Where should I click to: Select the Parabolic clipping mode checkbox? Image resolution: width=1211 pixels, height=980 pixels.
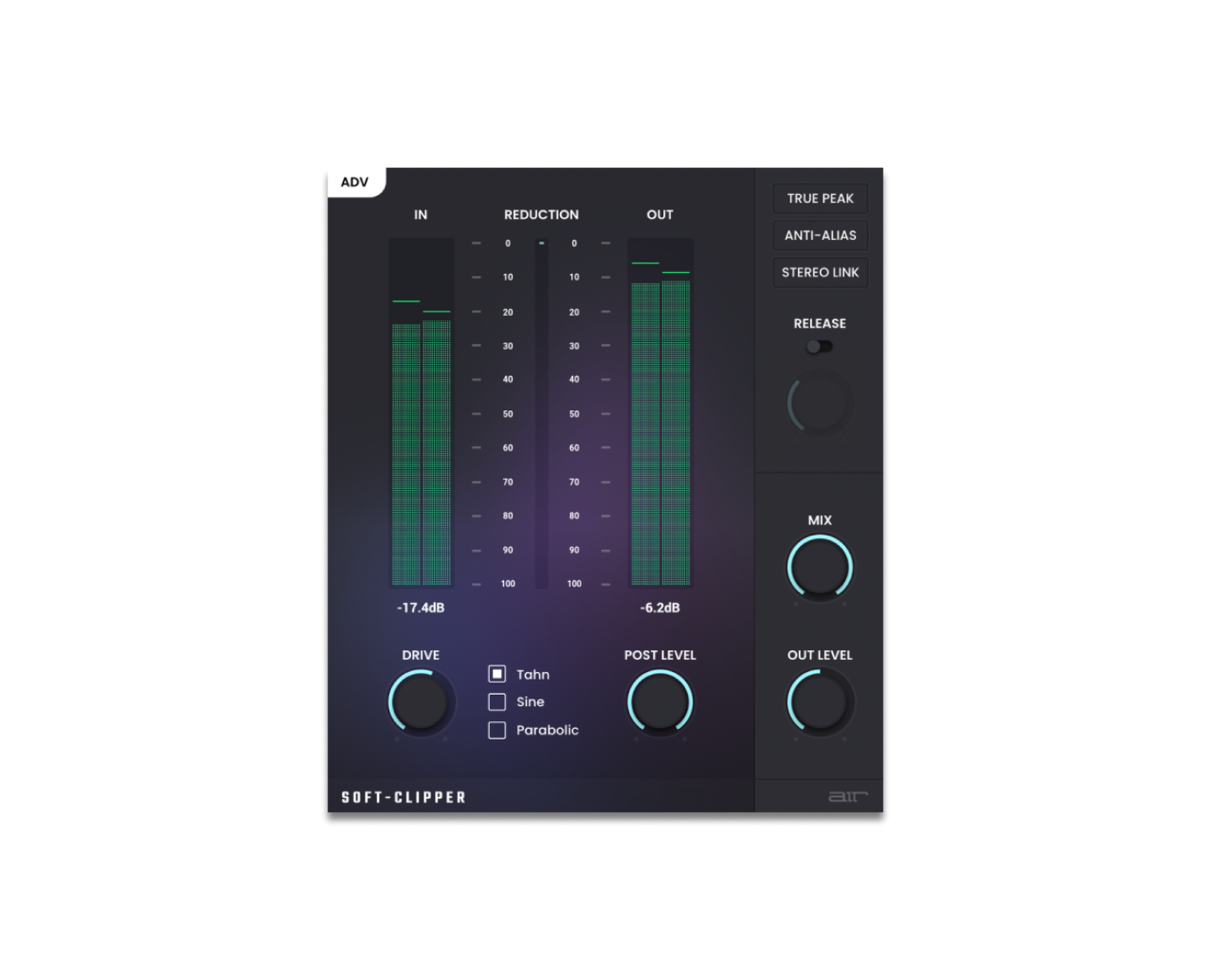(497, 730)
